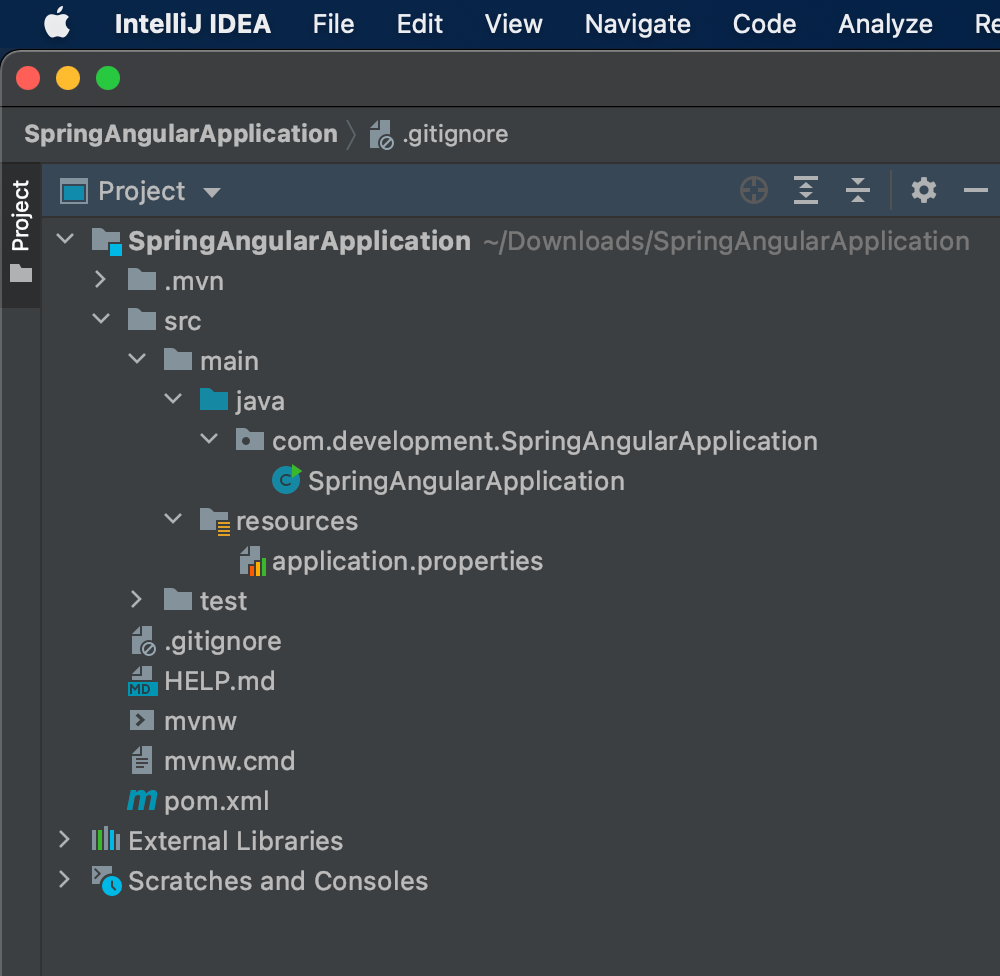Viewport: 1000px width, 976px height.
Task: Open the Project view dropdown
Action: (212, 192)
